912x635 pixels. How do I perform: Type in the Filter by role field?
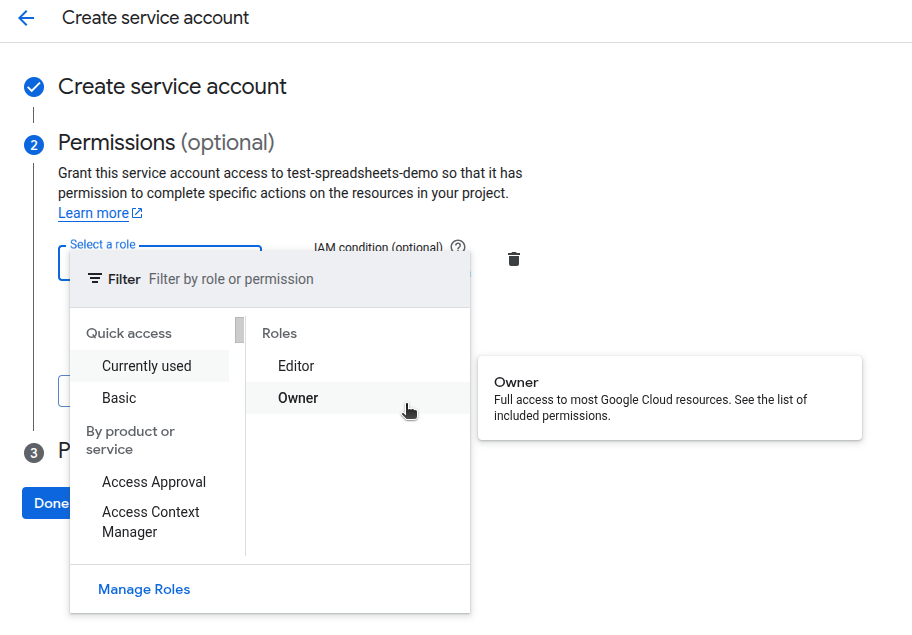tap(300, 279)
